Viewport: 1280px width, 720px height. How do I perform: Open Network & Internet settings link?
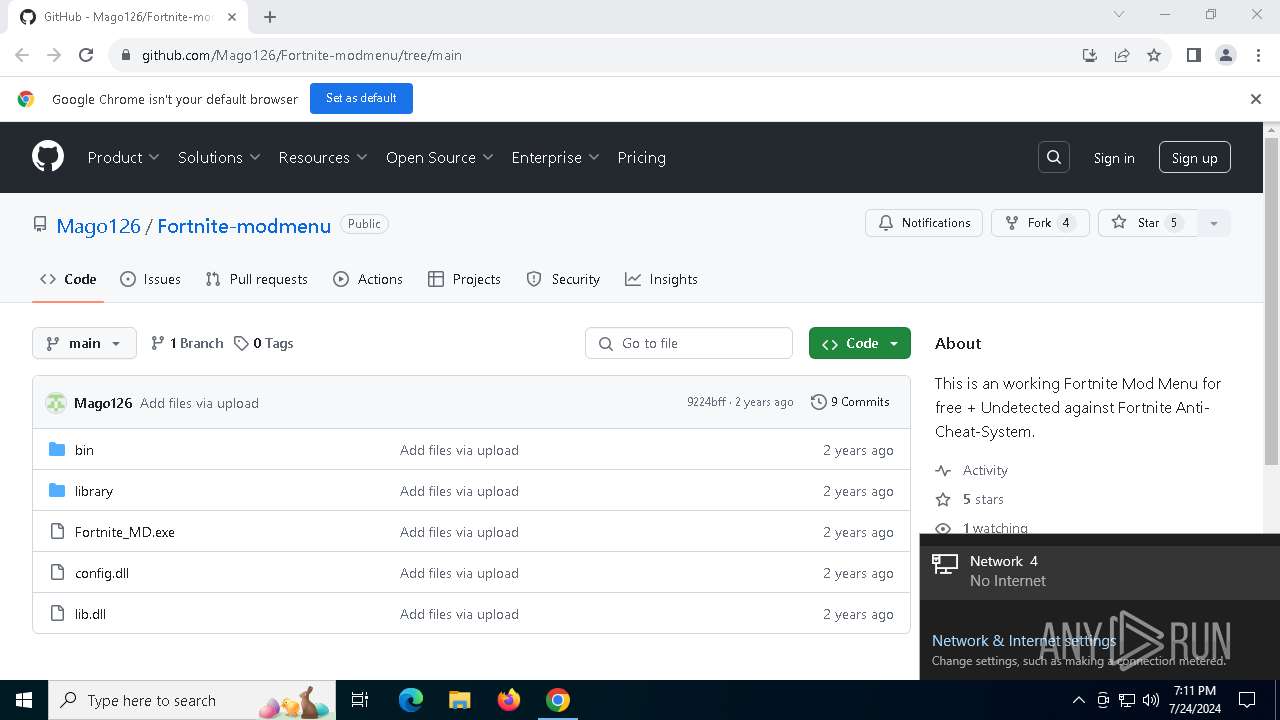1024,641
